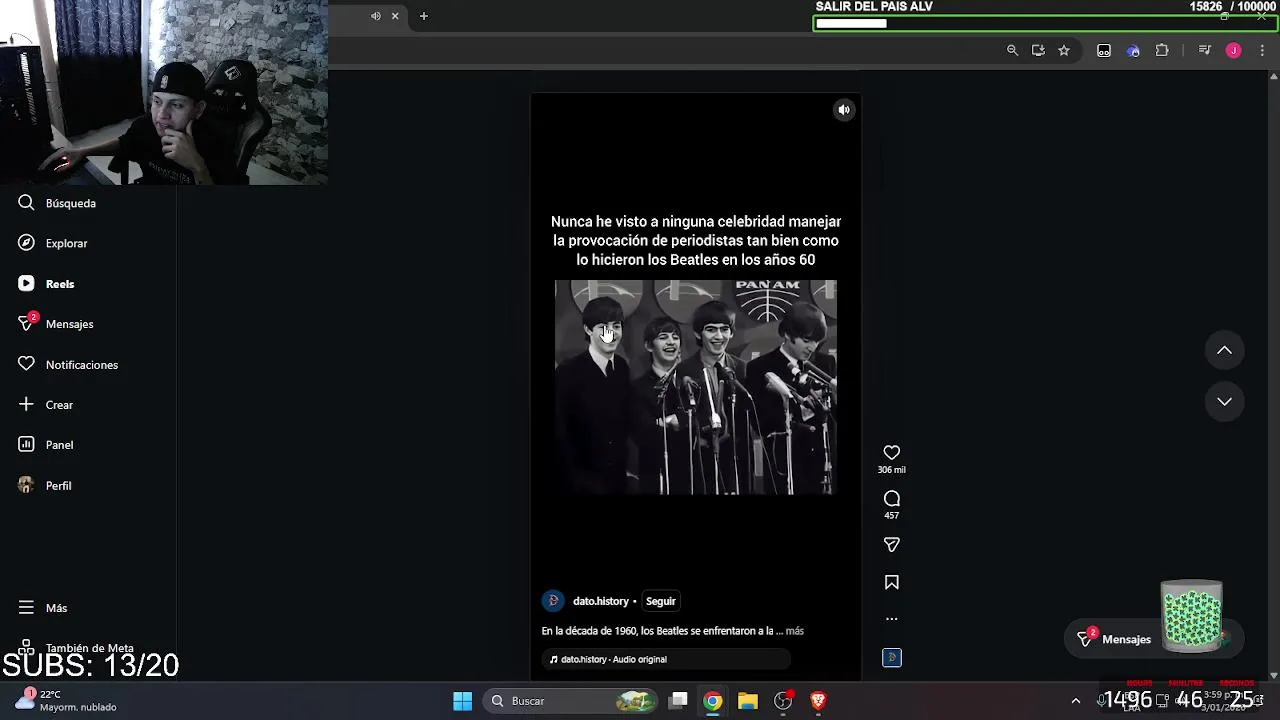
Task: Open Mensajes in the left sidebar
Action: coord(56,324)
